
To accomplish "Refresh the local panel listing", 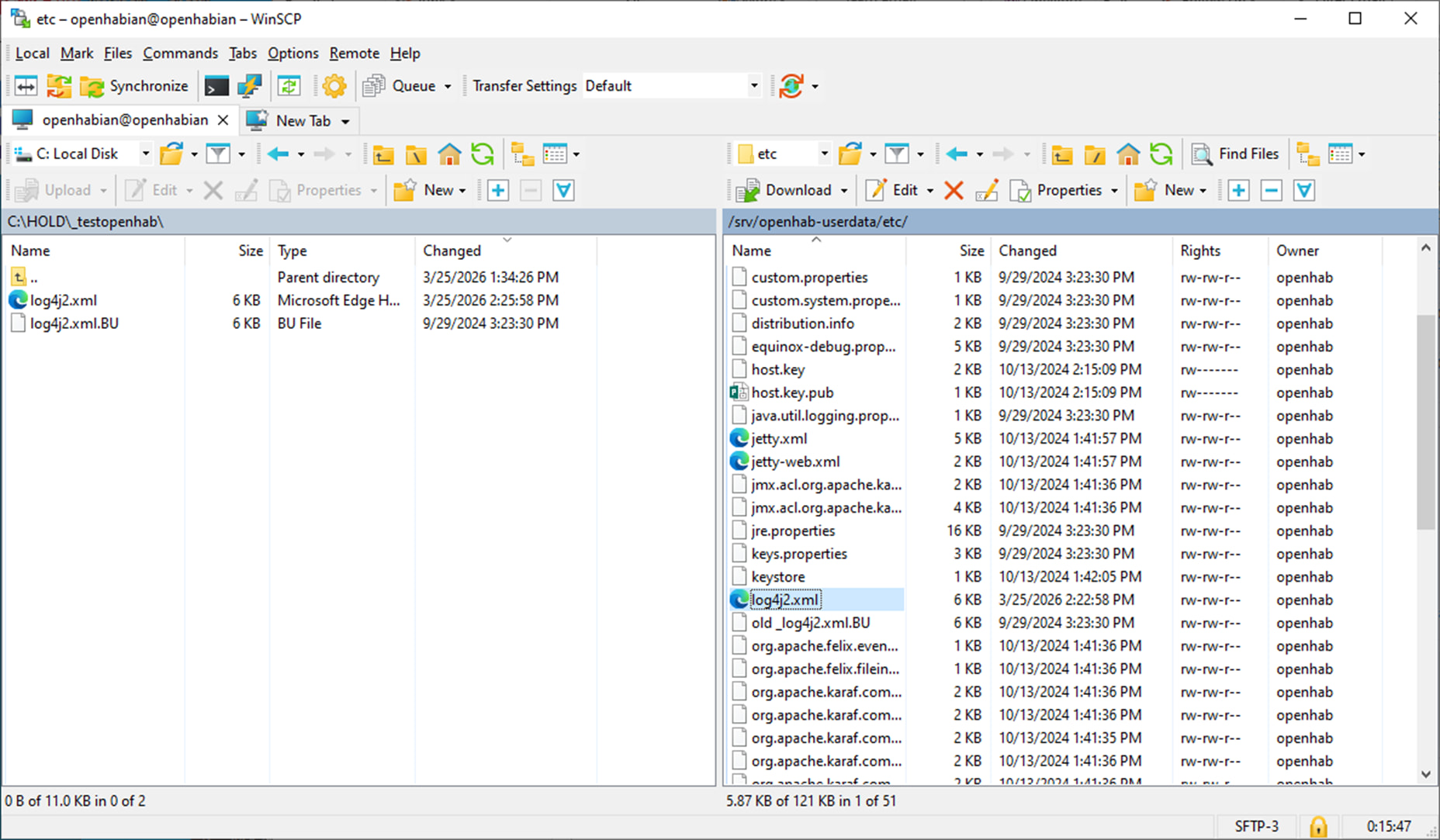I will (483, 154).
